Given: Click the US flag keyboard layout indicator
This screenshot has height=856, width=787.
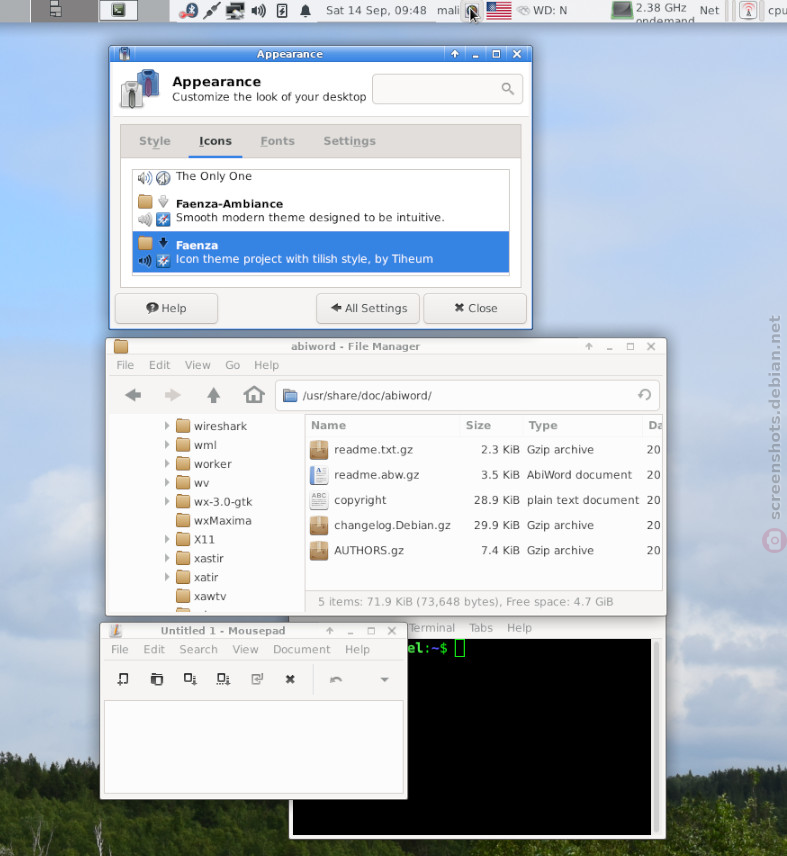Looking at the screenshot, I should coord(498,10).
